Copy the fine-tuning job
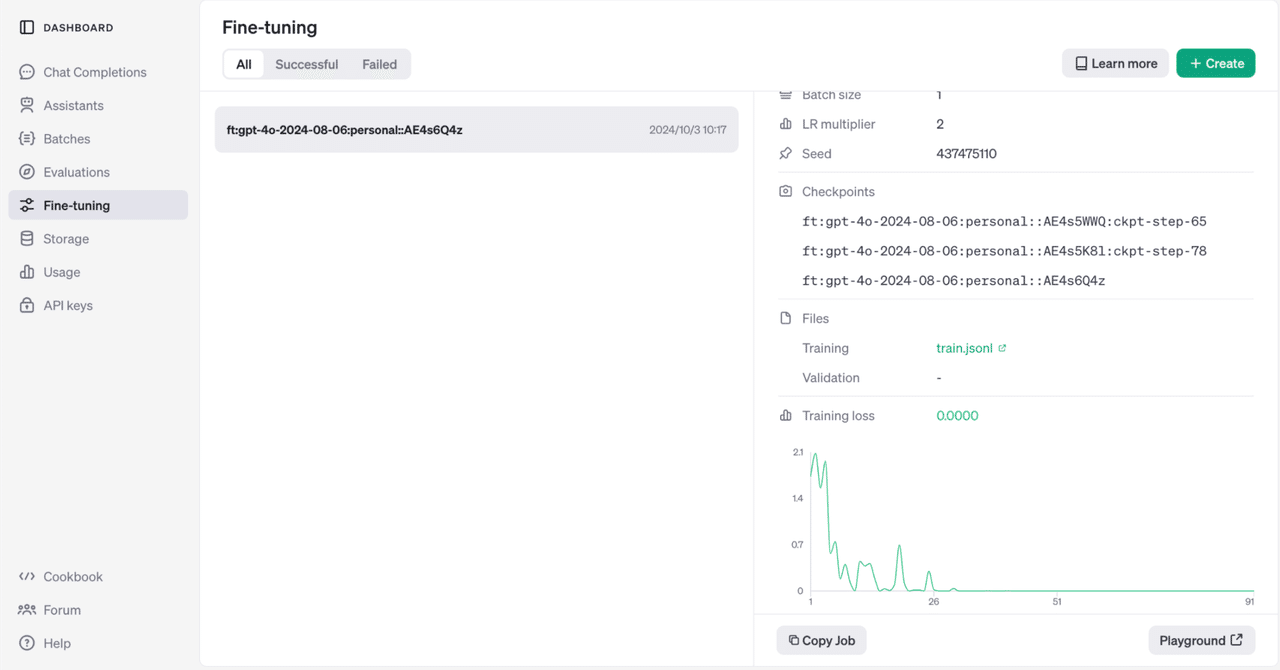 821,640
